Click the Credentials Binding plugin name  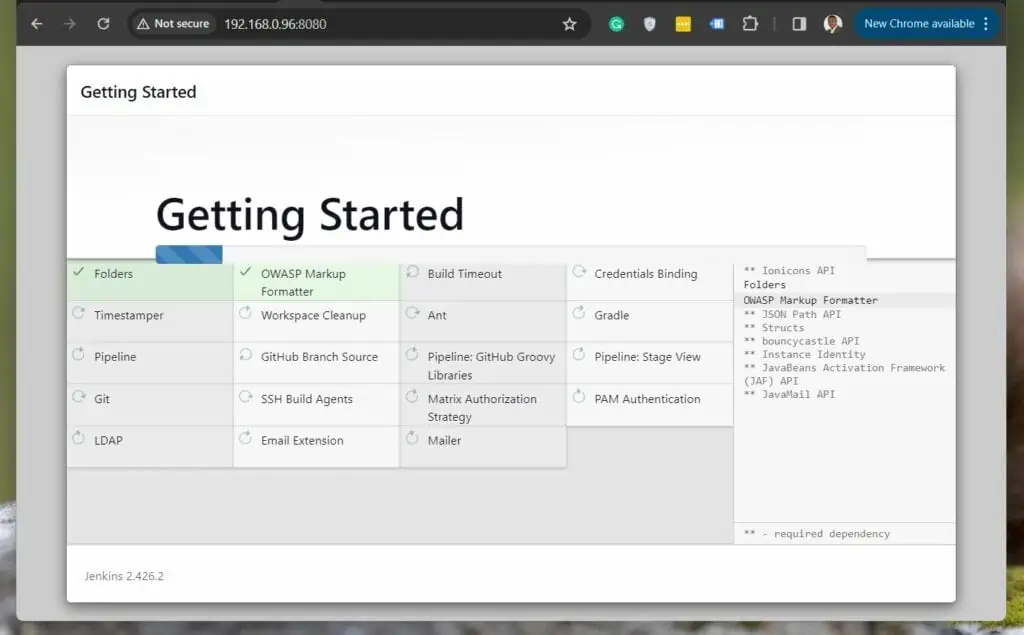(x=645, y=274)
